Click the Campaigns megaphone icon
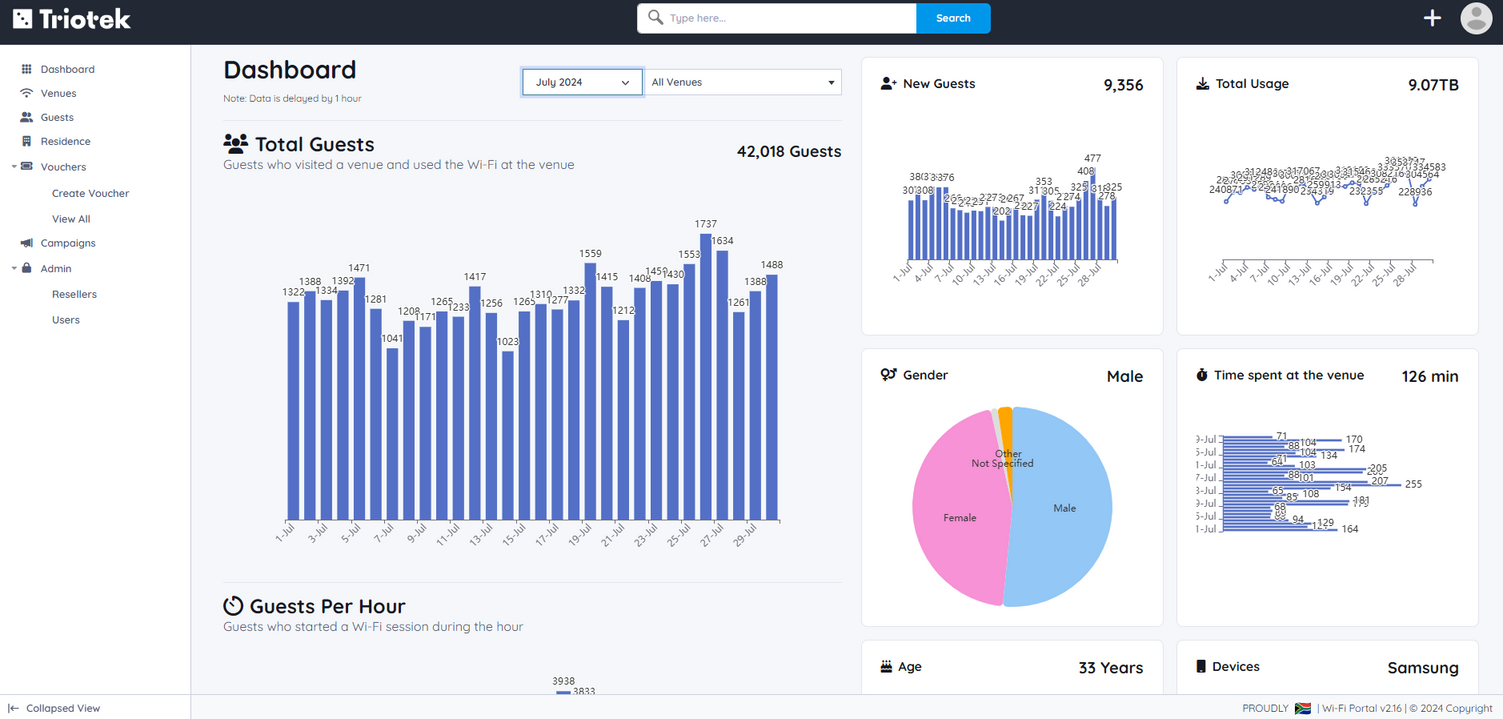 point(27,243)
